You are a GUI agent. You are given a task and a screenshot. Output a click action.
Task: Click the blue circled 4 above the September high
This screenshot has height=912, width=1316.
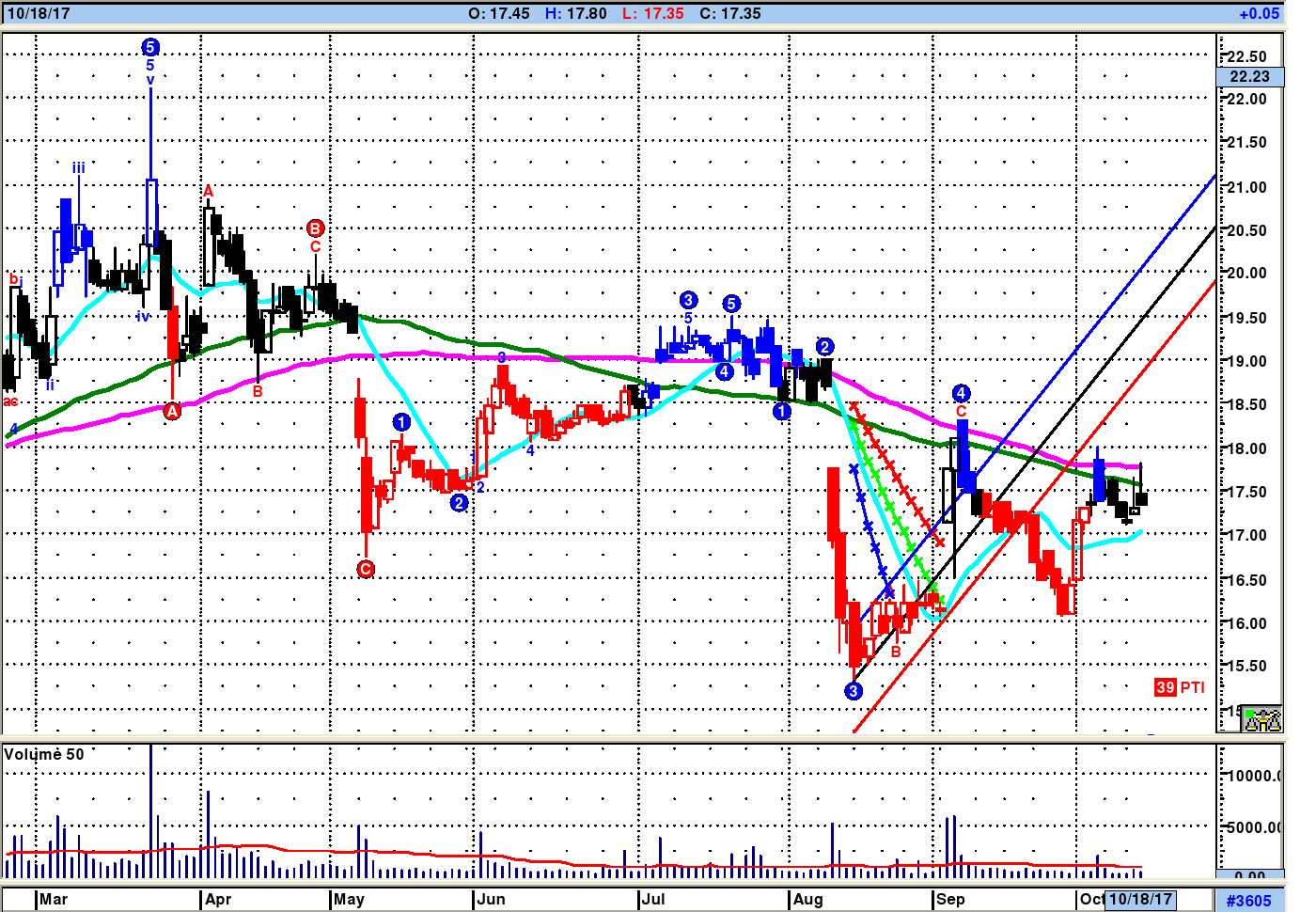pos(961,393)
